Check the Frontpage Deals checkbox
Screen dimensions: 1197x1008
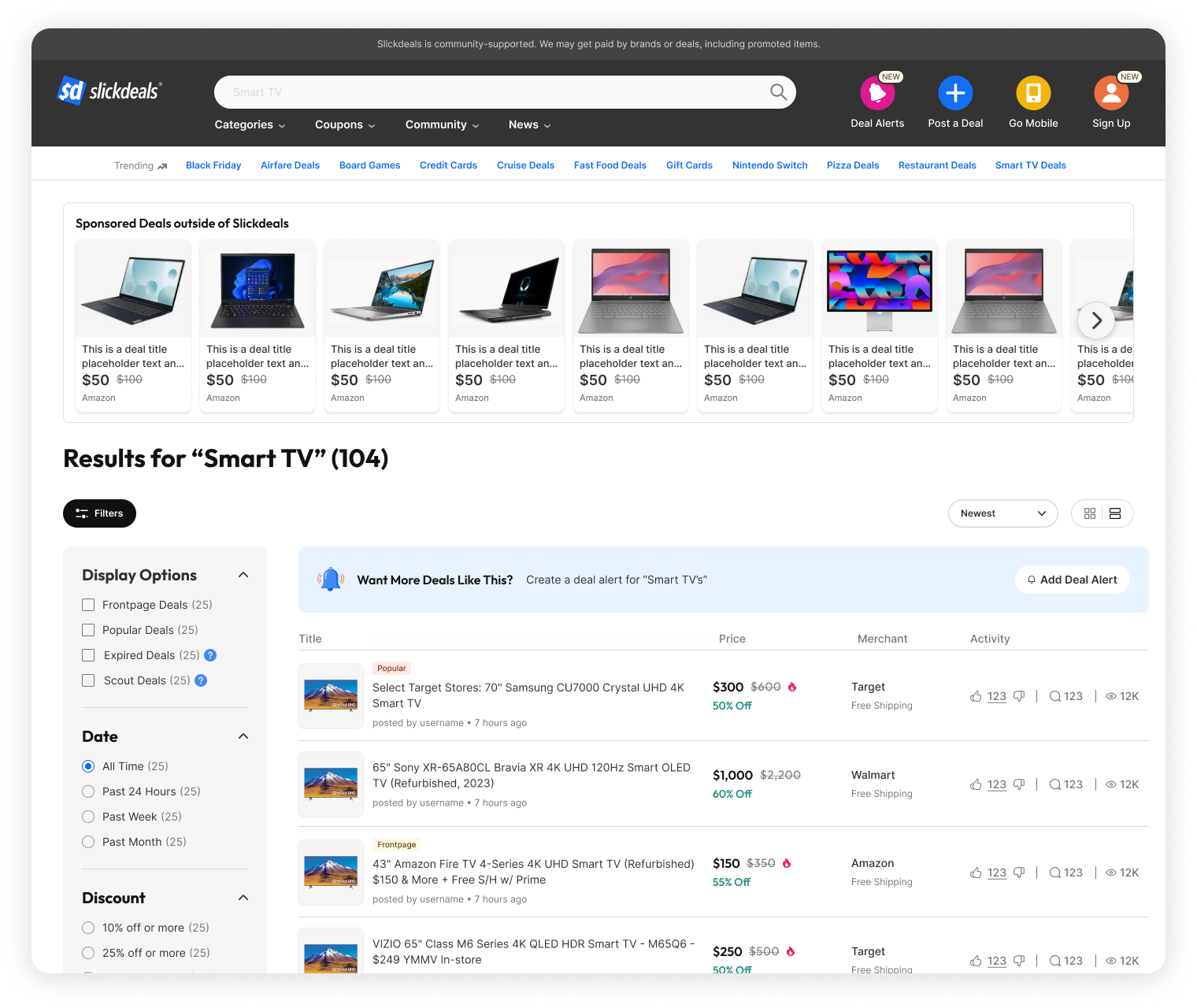tap(88, 605)
